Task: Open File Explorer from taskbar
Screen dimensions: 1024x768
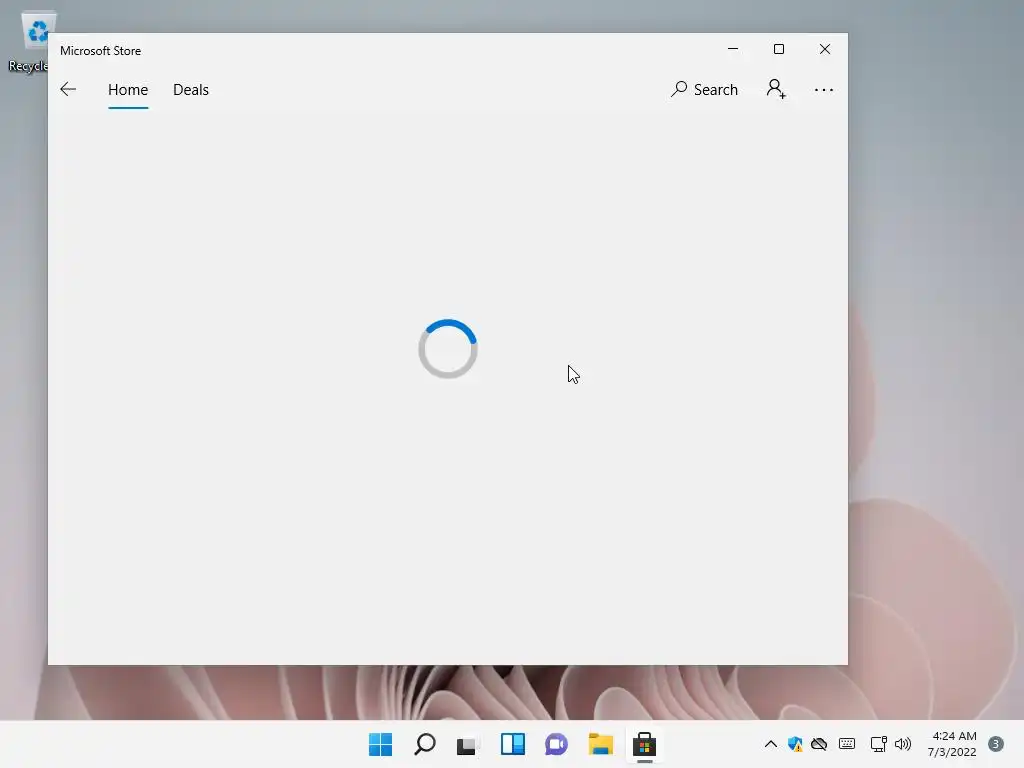Action: [x=600, y=744]
